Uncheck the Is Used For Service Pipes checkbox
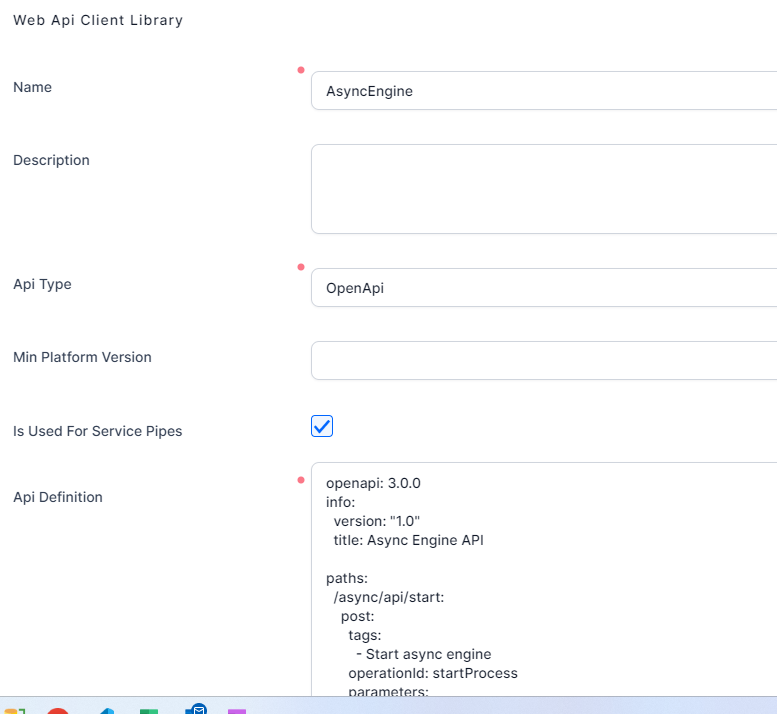The height and width of the screenshot is (714, 777). pyautogui.click(x=322, y=427)
